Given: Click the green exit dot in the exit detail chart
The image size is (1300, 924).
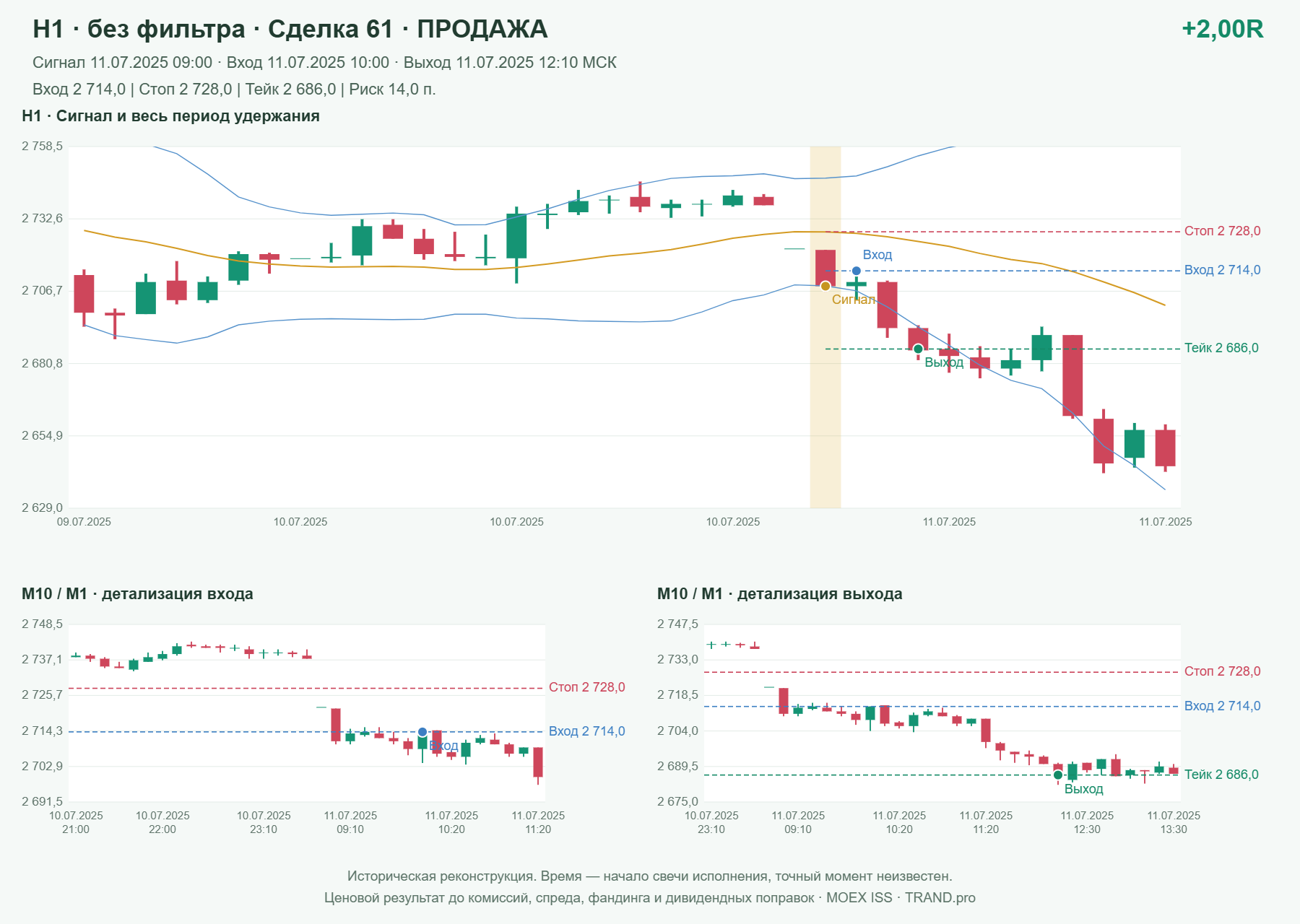Looking at the screenshot, I should [x=1058, y=775].
